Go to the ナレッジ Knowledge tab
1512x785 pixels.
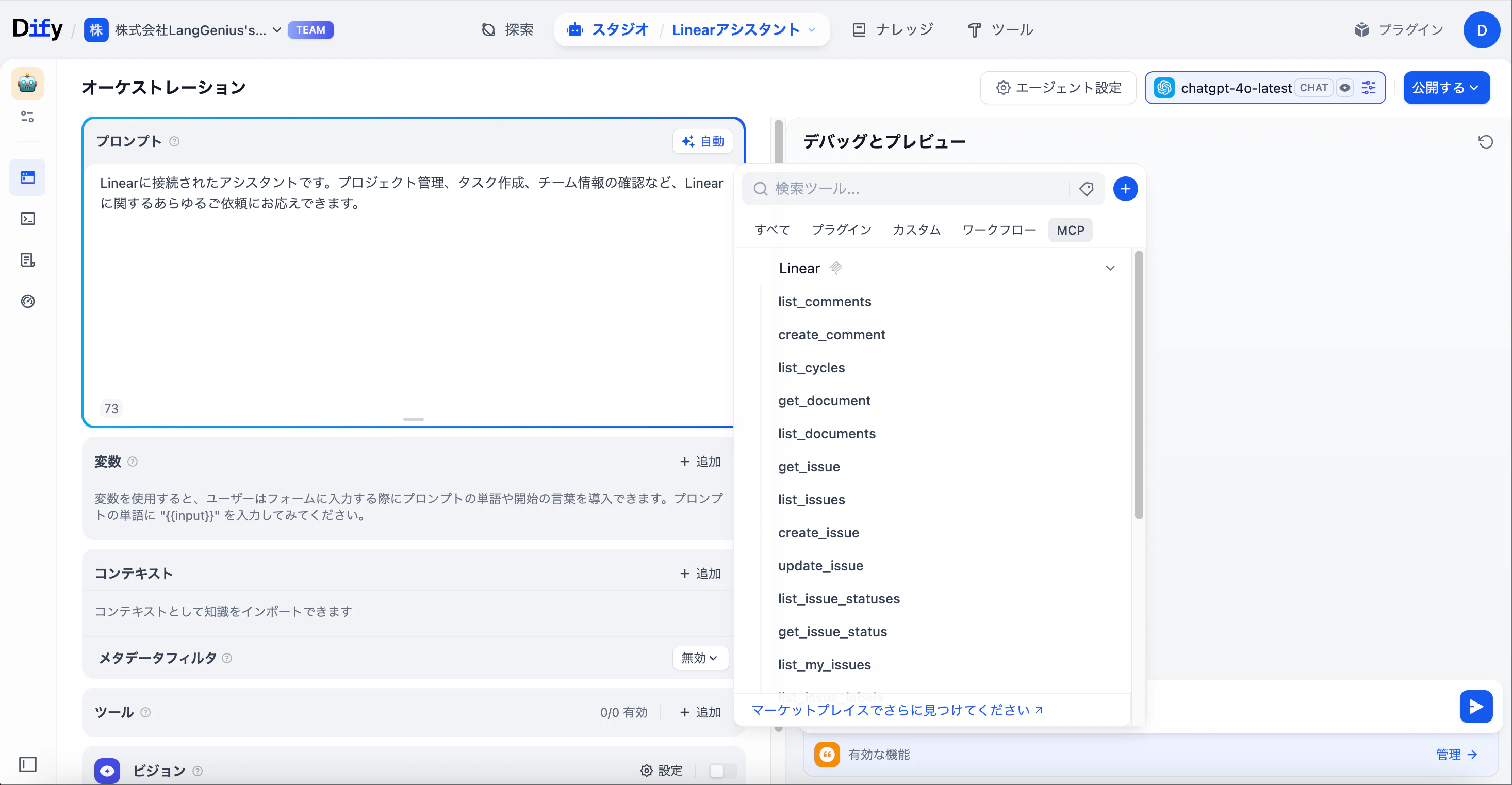[x=893, y=30]
